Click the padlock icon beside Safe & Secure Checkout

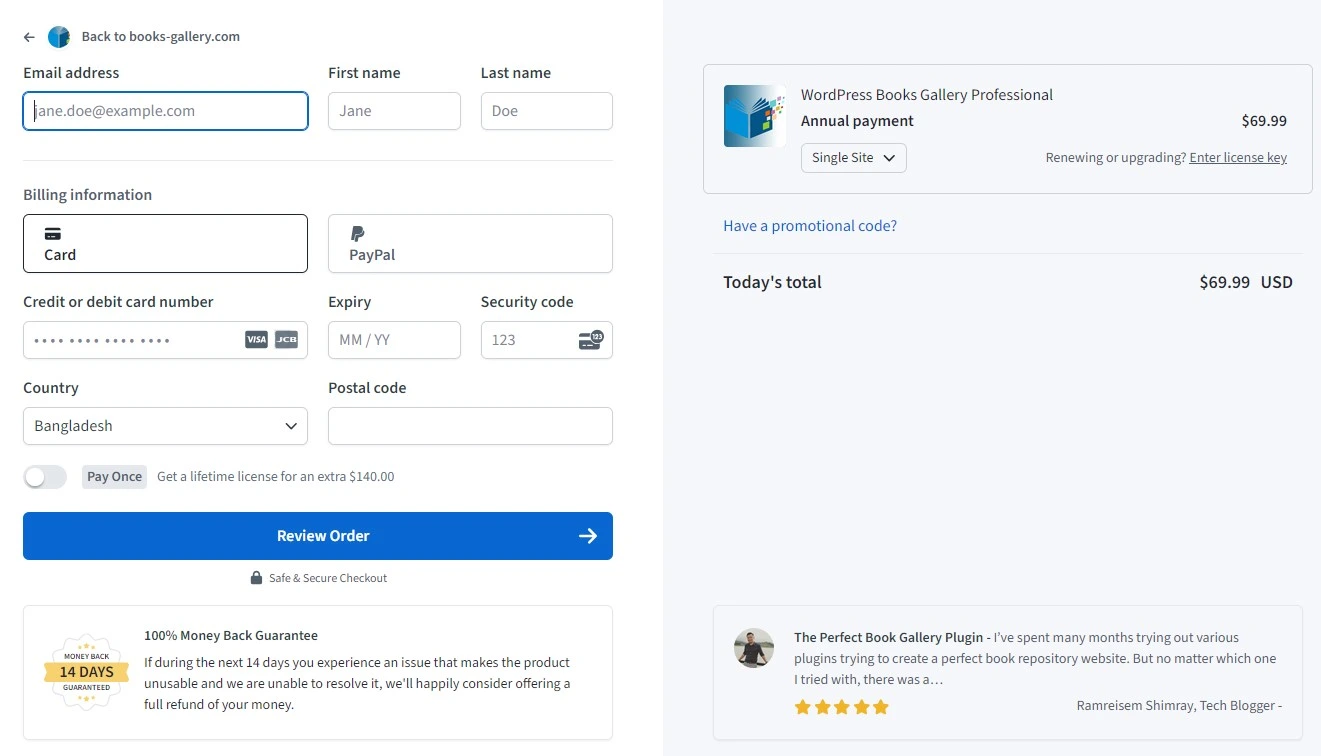click(x=256, y=578)
